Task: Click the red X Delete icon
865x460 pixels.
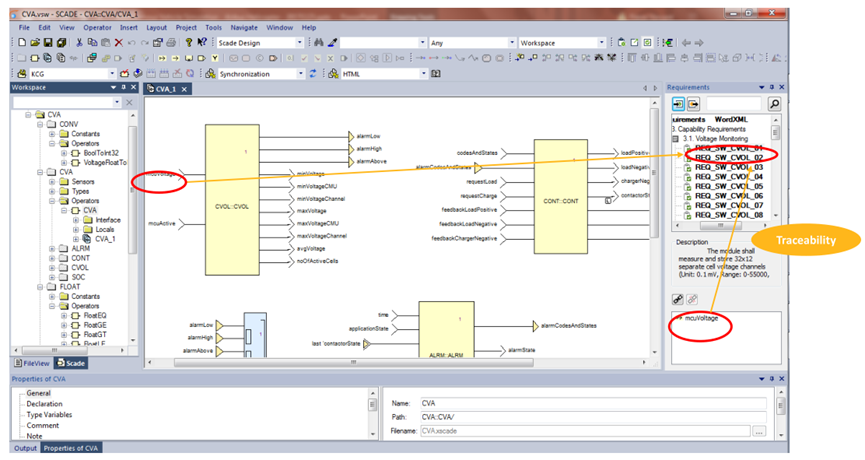Action: pyautogui.click(x=118, y=42)
